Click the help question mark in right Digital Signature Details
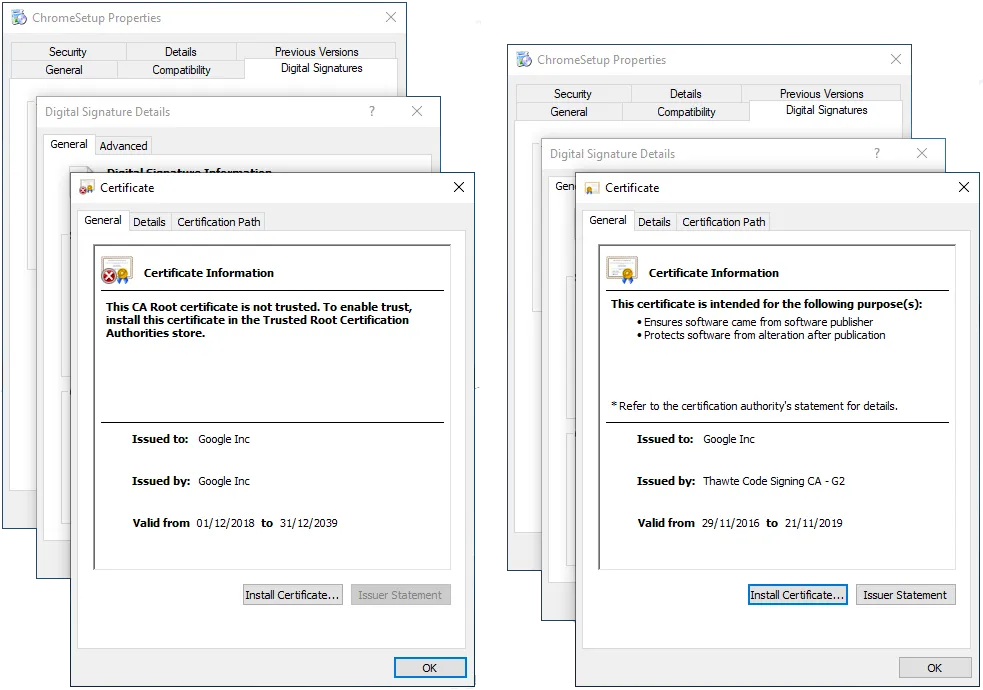983x690 pixels. [876, 153]
